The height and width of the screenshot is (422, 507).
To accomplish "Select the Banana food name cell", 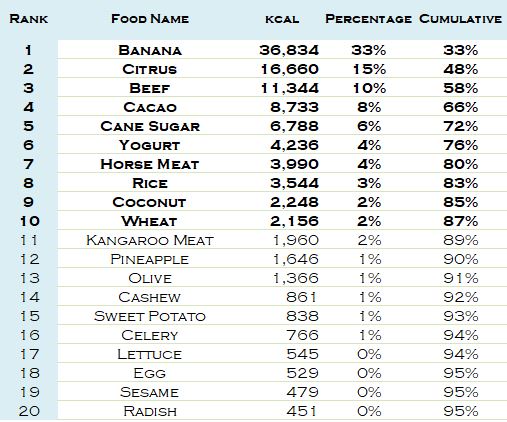I will tap(150, 50).
